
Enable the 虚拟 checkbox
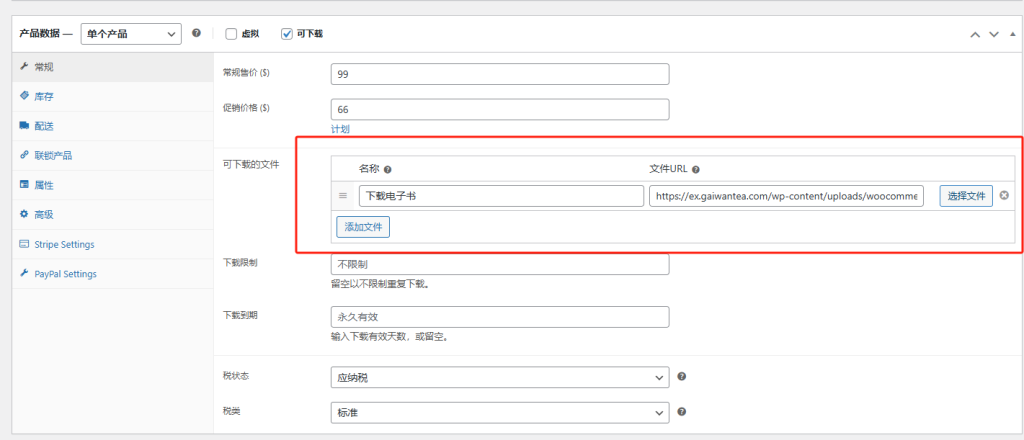231,34
